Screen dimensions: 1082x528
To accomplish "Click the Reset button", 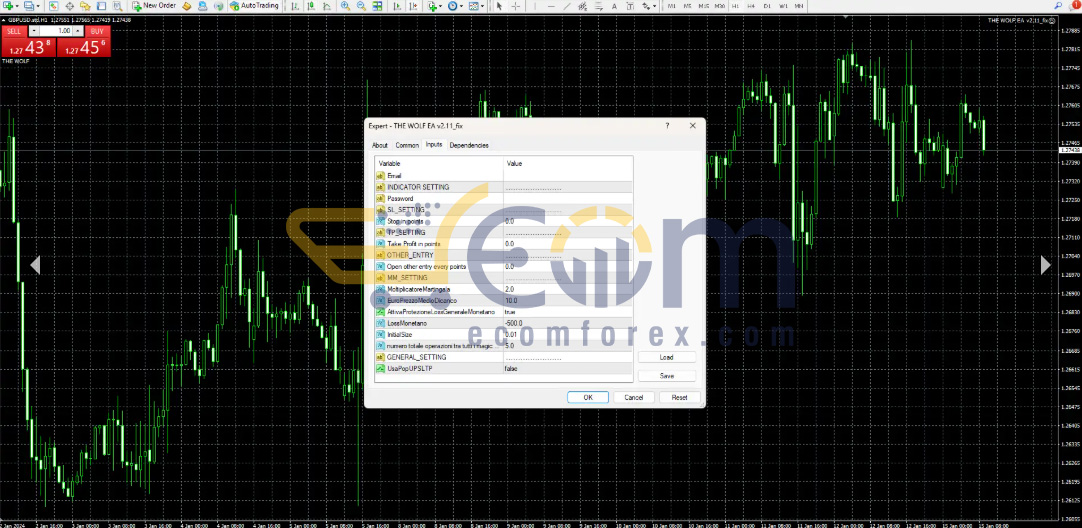I will (x=680, y=398).
